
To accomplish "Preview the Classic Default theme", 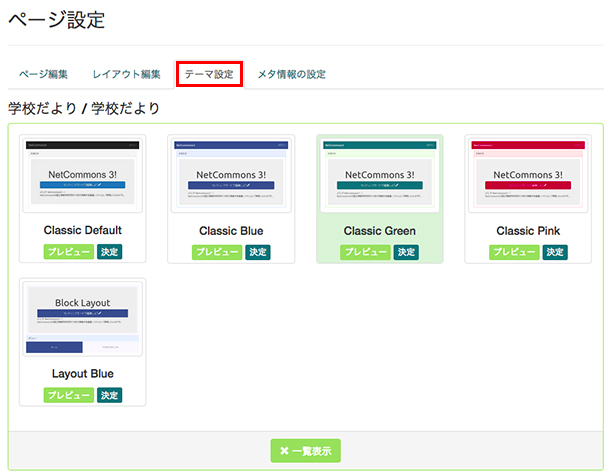I will pyautogui.click(x=69, y=252).
